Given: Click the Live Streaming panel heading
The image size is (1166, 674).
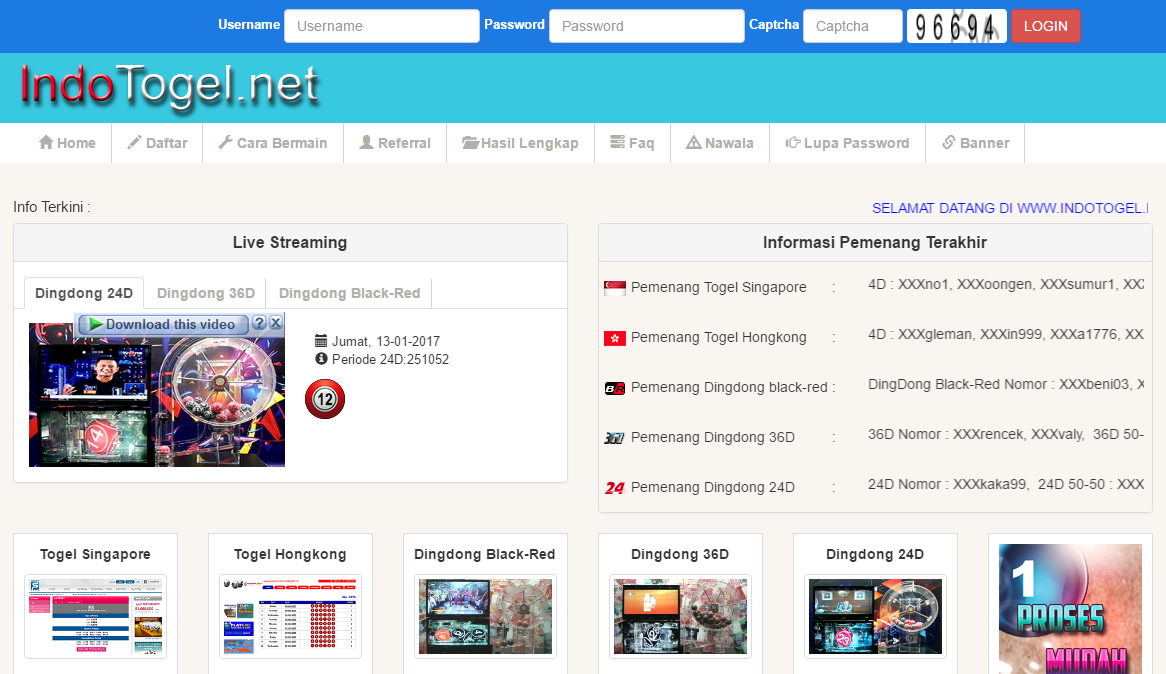Looking at the screenshot, I should 290,243.
